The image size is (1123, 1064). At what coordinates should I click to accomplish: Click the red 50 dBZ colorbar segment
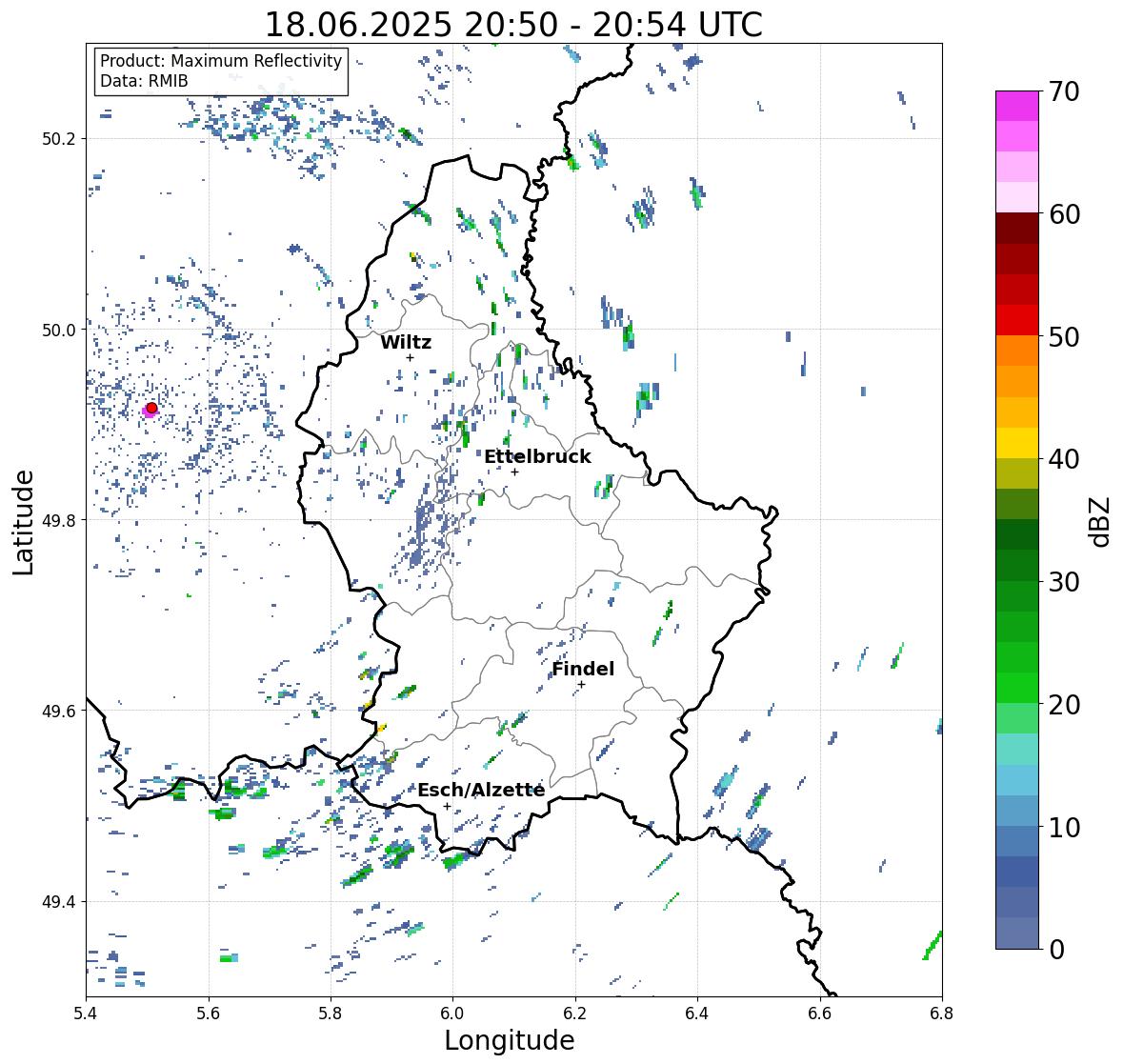pos(1017,320)
